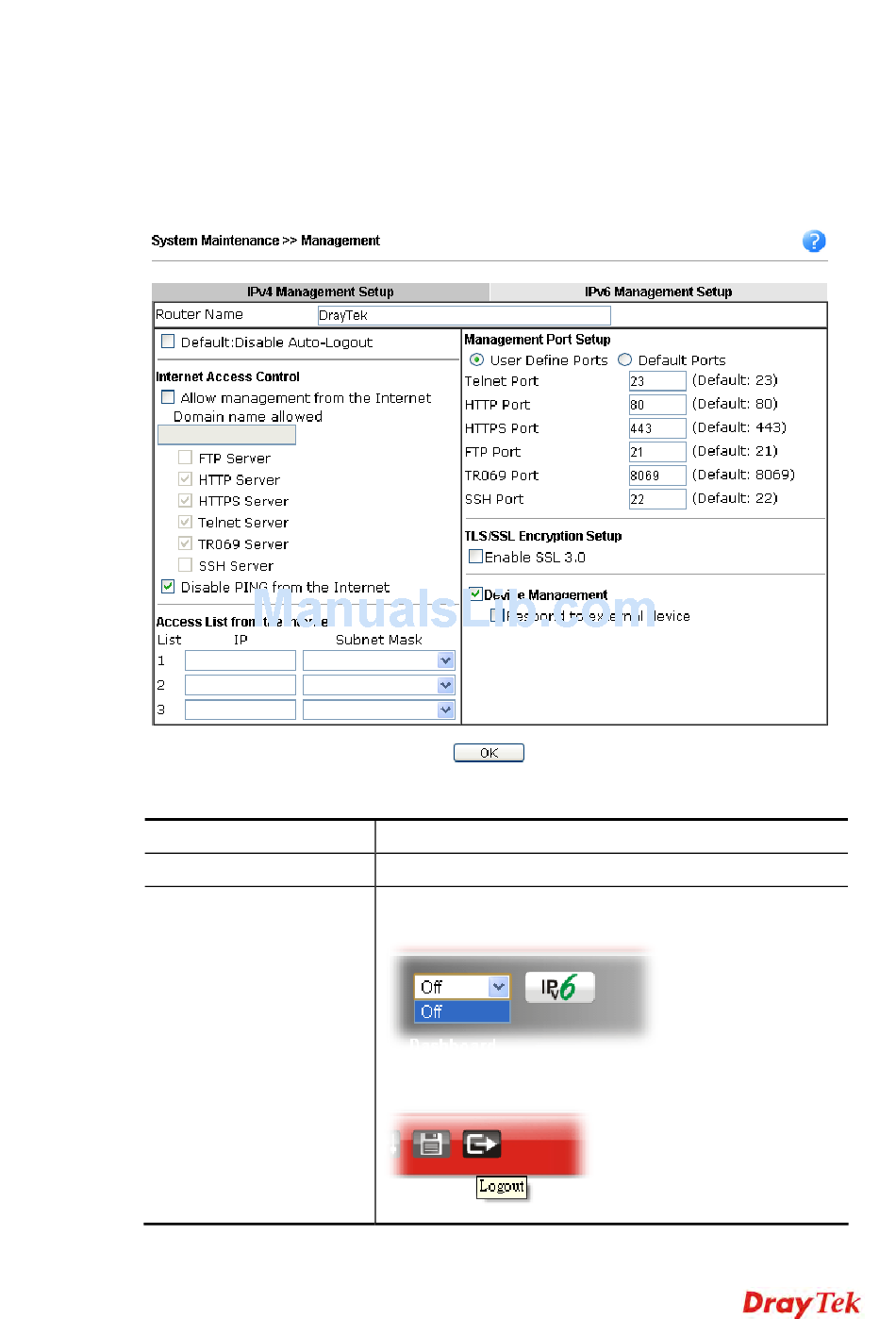Click the save floppy disk icon
This screenshot has width=896, height=1319.
[431, 1144]
